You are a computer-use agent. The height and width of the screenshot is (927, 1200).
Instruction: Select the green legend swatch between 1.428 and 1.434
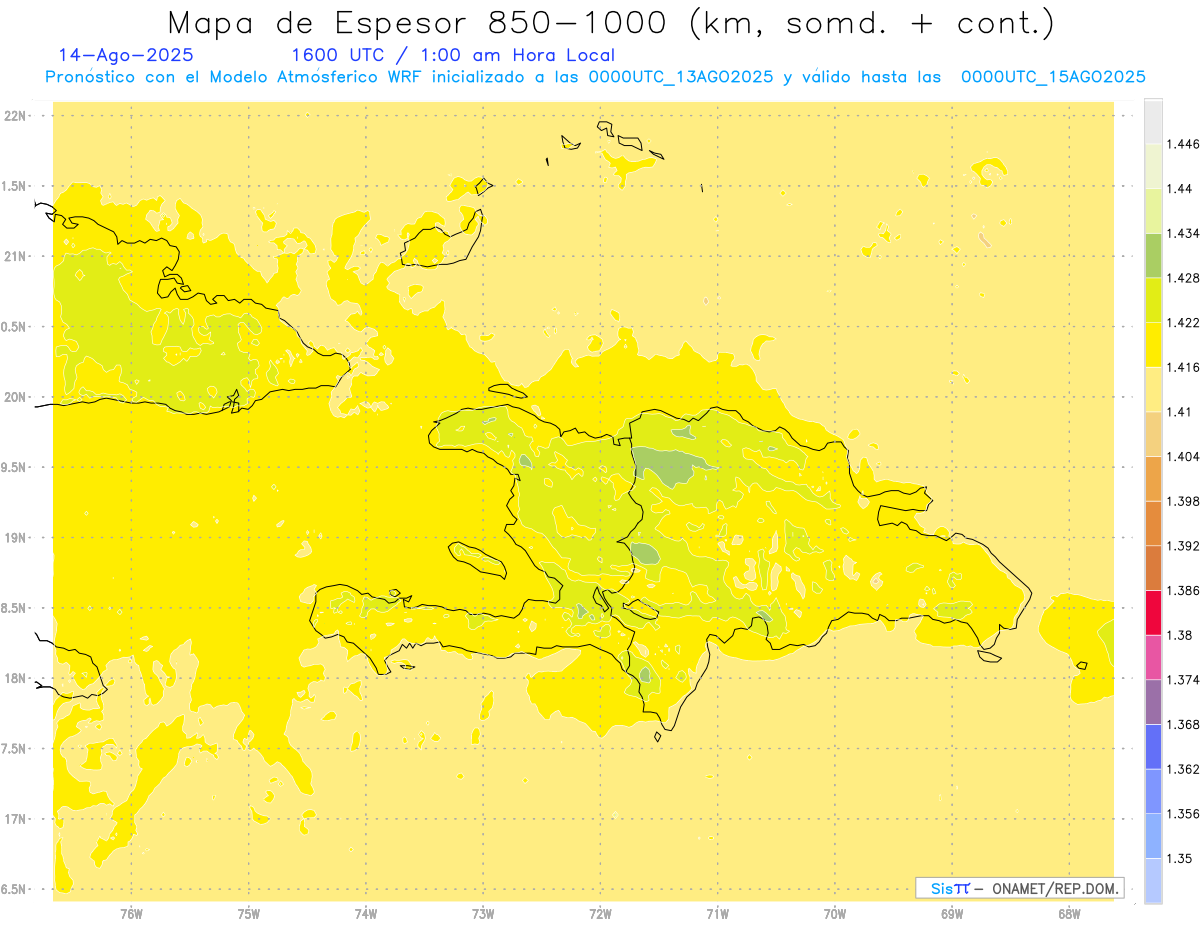[1153, 255]
